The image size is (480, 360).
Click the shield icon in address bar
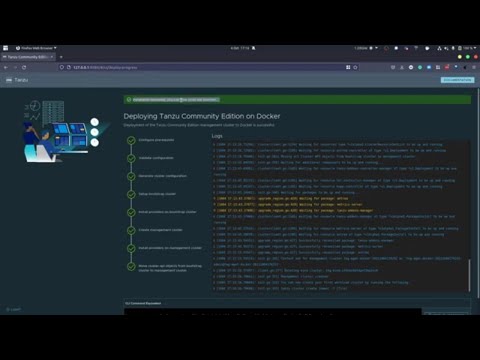click(x=62, y=67)
